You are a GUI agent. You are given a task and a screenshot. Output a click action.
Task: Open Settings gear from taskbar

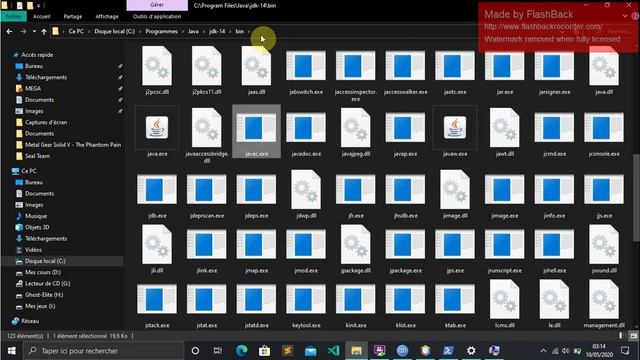click(x=471, y=351)
